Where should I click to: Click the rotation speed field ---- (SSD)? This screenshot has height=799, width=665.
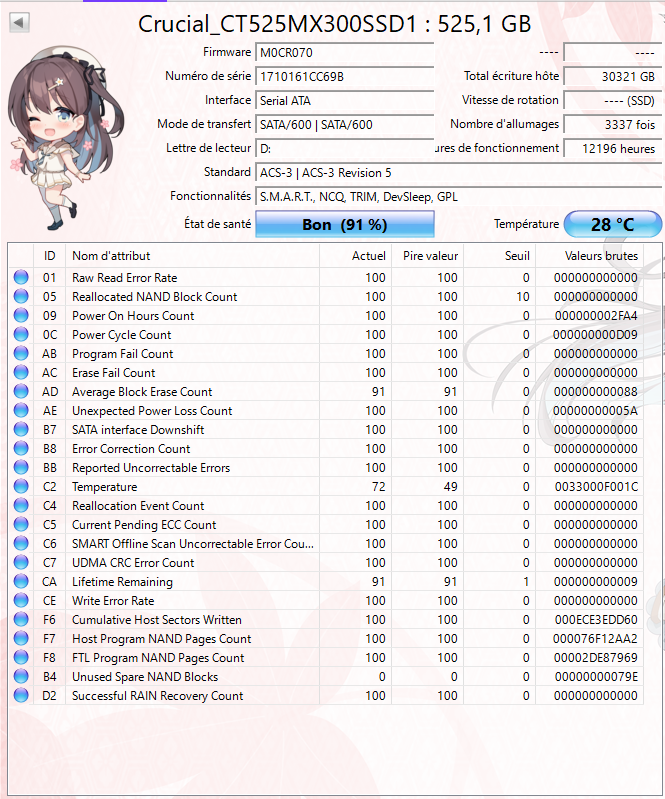coord(613,100)
